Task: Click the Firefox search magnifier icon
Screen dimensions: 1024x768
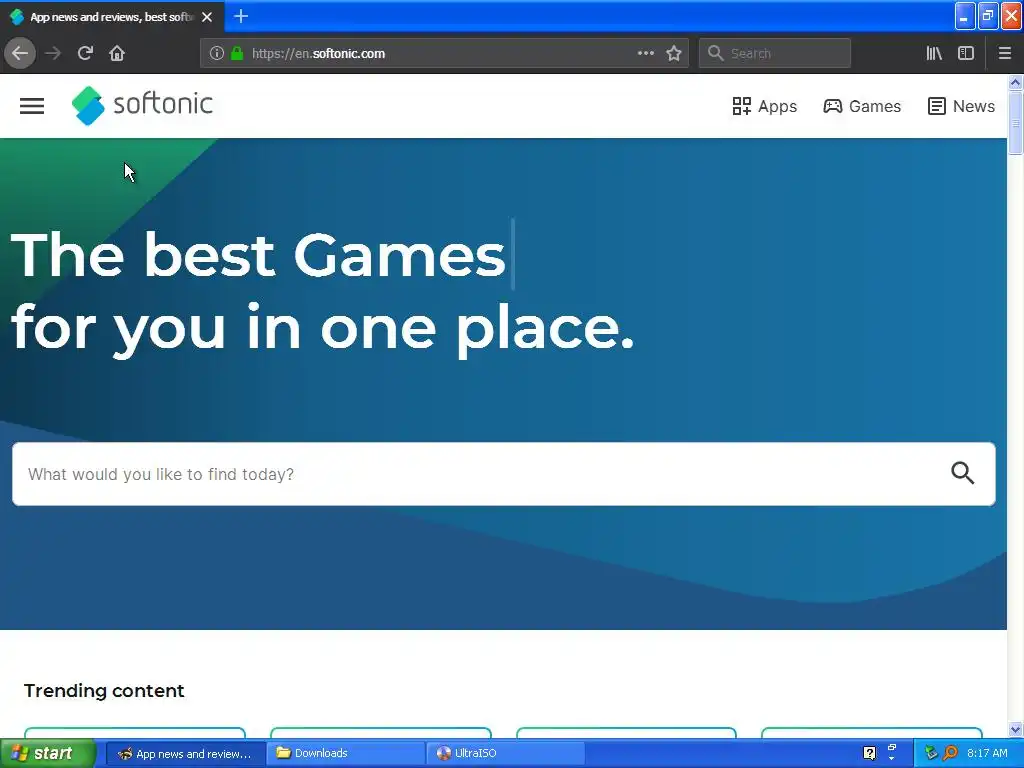Action: click(716, 53)
